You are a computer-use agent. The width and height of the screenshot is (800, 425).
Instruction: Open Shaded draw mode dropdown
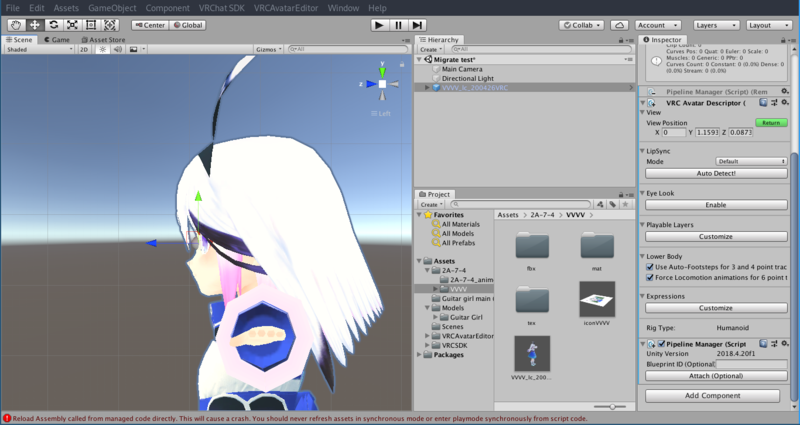pos(39,49)
